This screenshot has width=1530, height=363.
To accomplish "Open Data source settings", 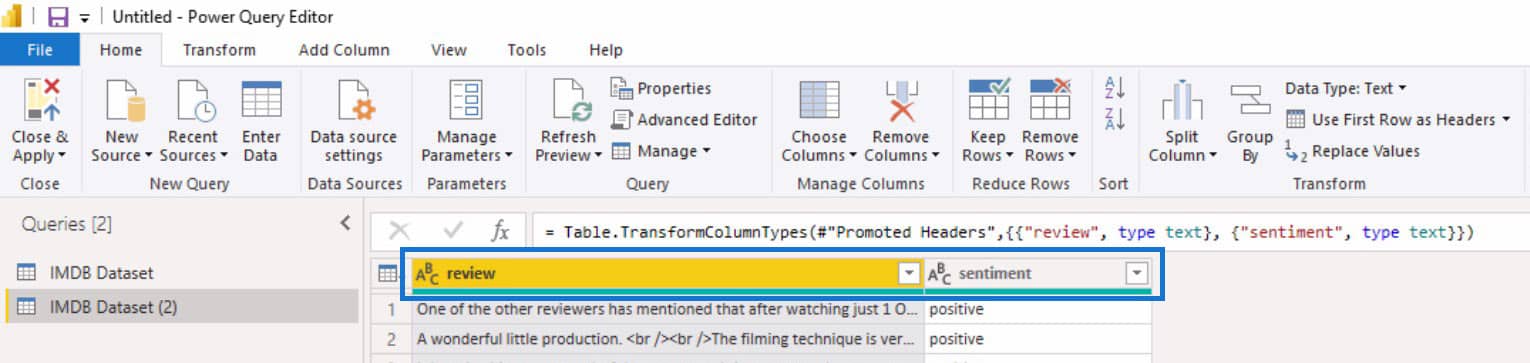I will click(354, 101).
